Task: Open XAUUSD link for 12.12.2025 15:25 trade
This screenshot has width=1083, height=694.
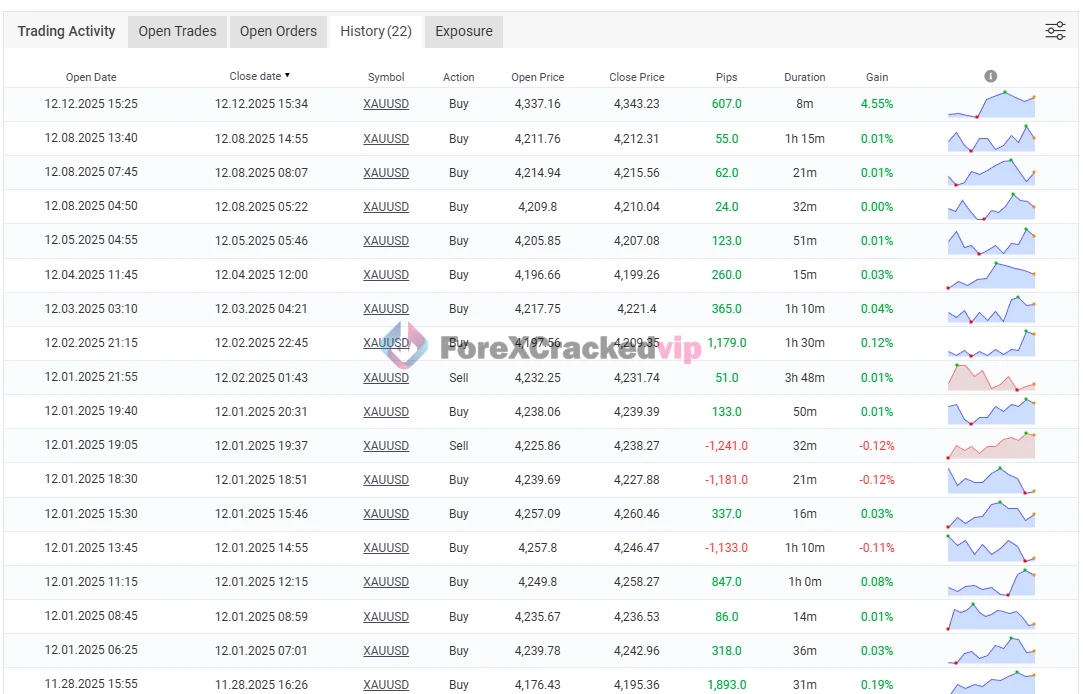Action: [386, 104]
